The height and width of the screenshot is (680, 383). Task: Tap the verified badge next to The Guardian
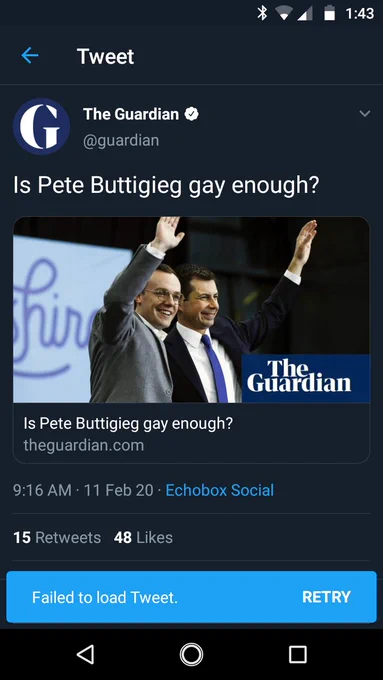tap(191, 114)
